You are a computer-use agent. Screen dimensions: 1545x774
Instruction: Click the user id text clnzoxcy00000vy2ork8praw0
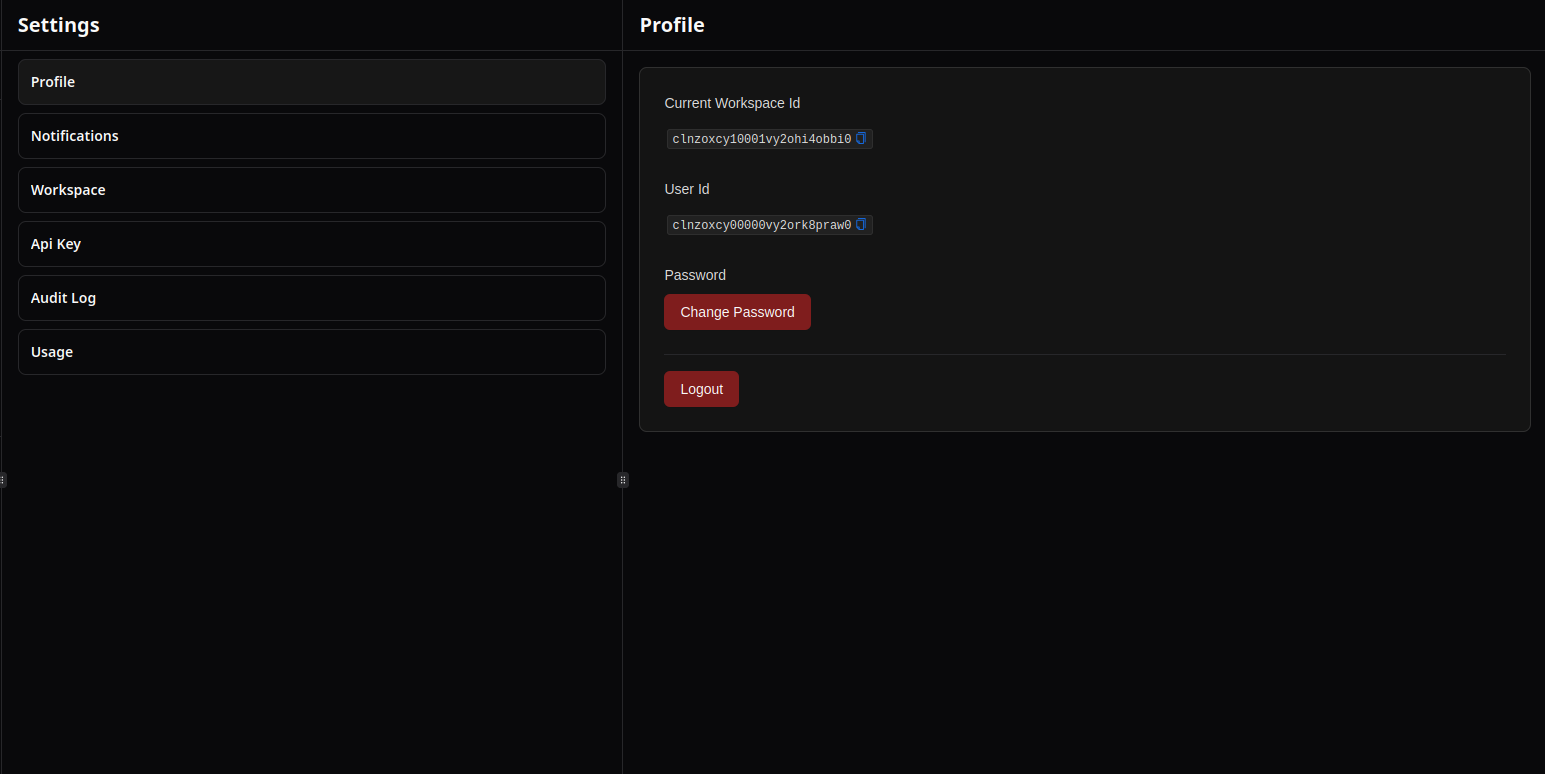click(x=761, y=225)
